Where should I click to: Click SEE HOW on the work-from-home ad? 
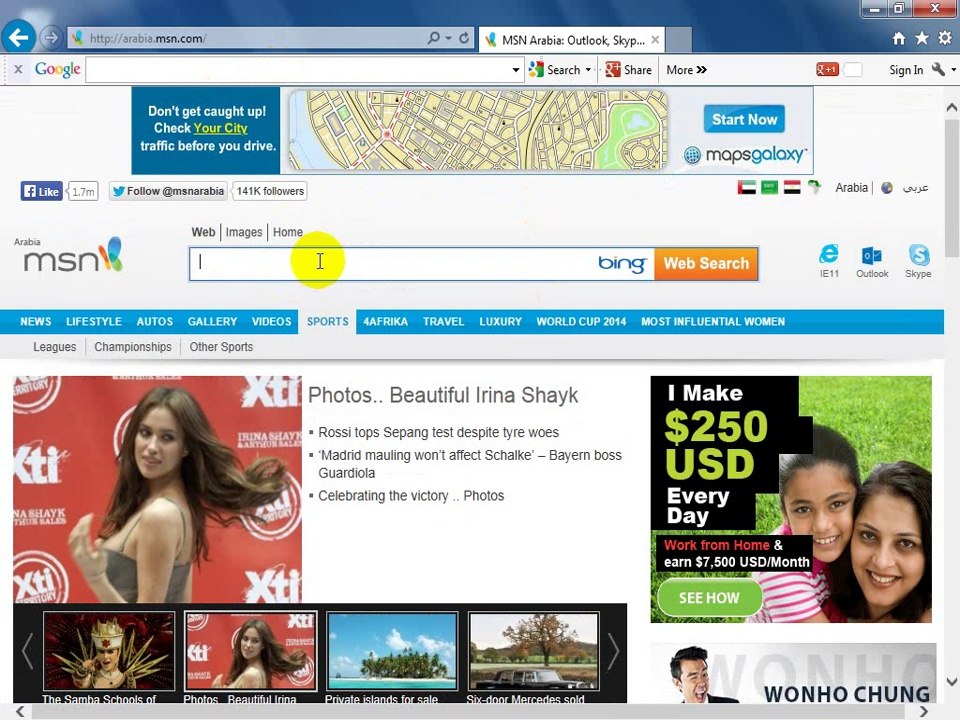point(709,598)
